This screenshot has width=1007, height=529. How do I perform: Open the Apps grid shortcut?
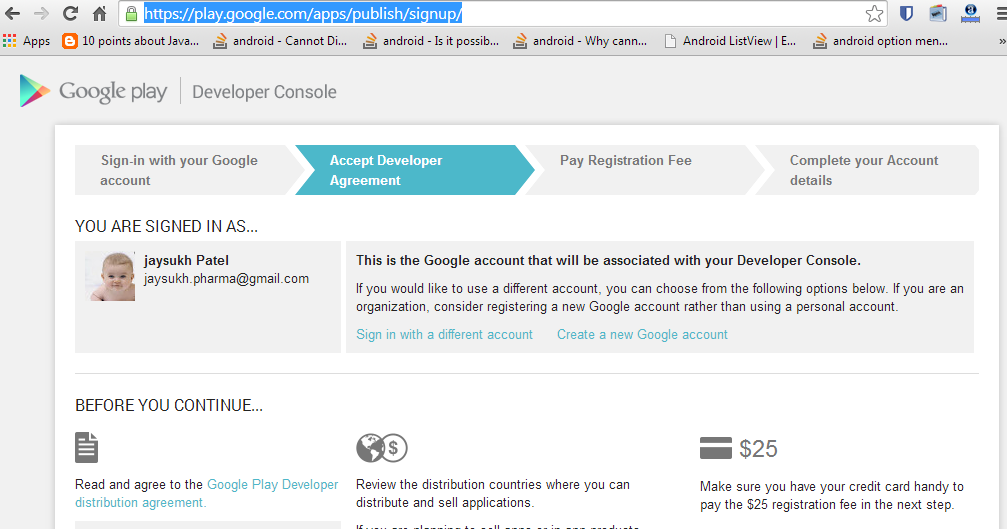tap(26, 41)
